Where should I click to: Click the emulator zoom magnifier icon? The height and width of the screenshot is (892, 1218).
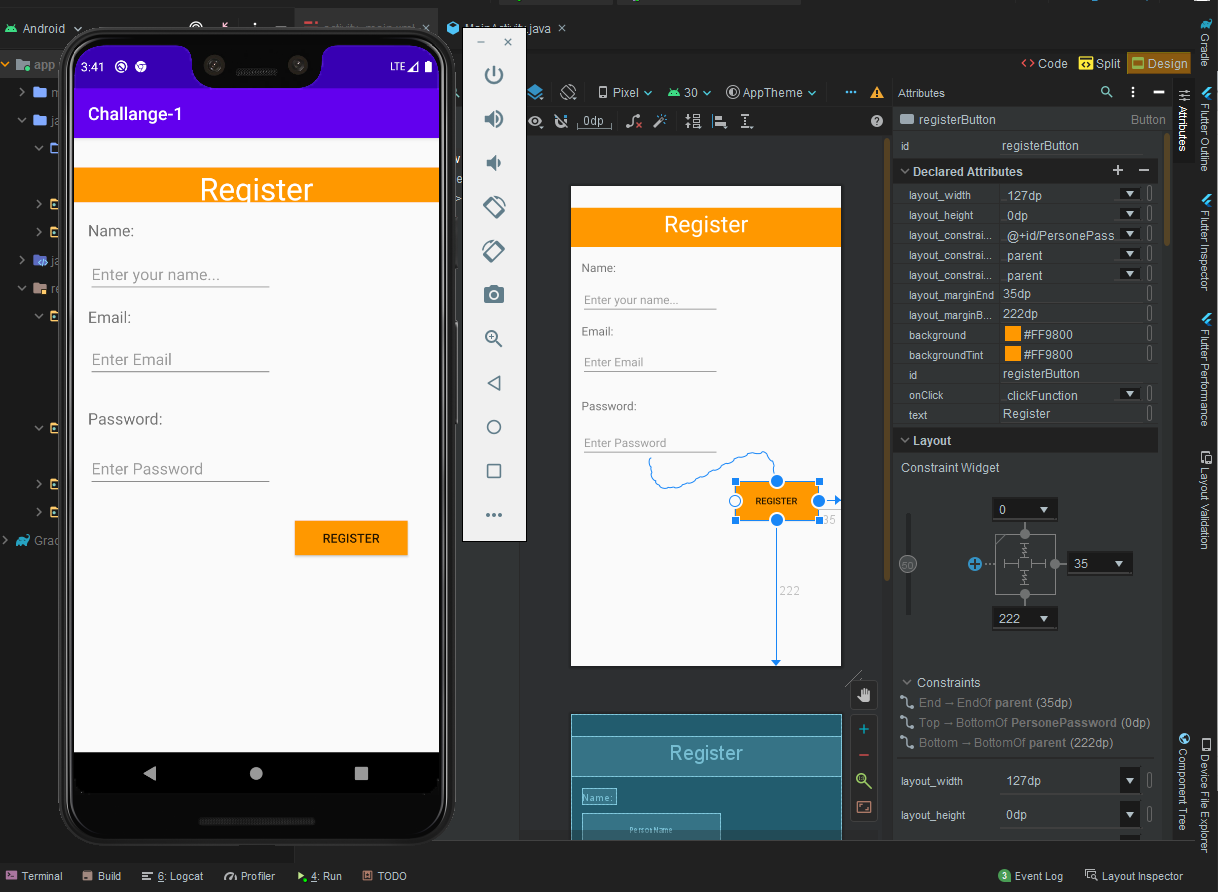click(x=494, y=339)
